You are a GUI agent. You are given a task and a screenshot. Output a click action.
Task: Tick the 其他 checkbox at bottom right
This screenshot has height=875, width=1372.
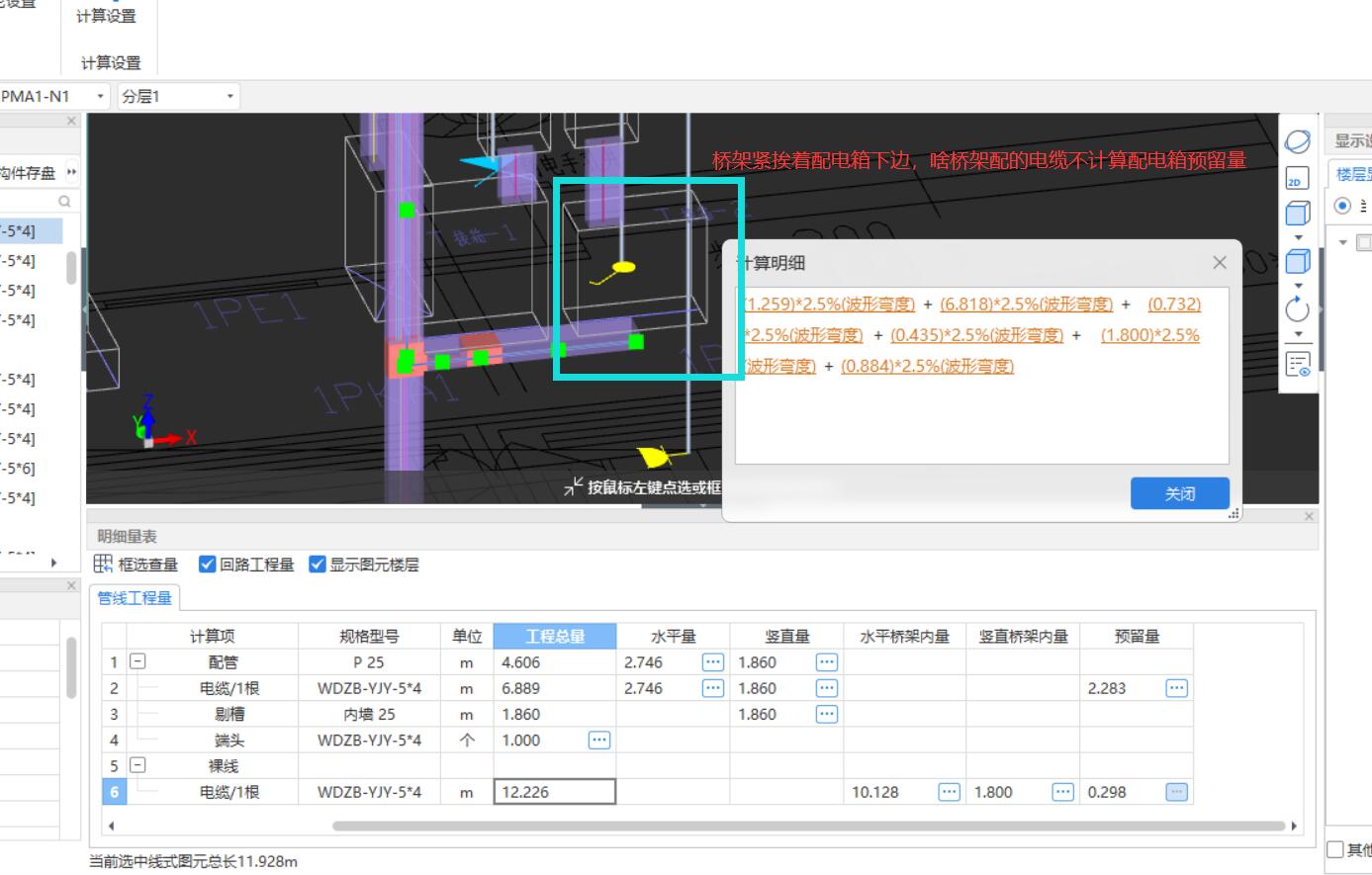[x=1335, y=849]
